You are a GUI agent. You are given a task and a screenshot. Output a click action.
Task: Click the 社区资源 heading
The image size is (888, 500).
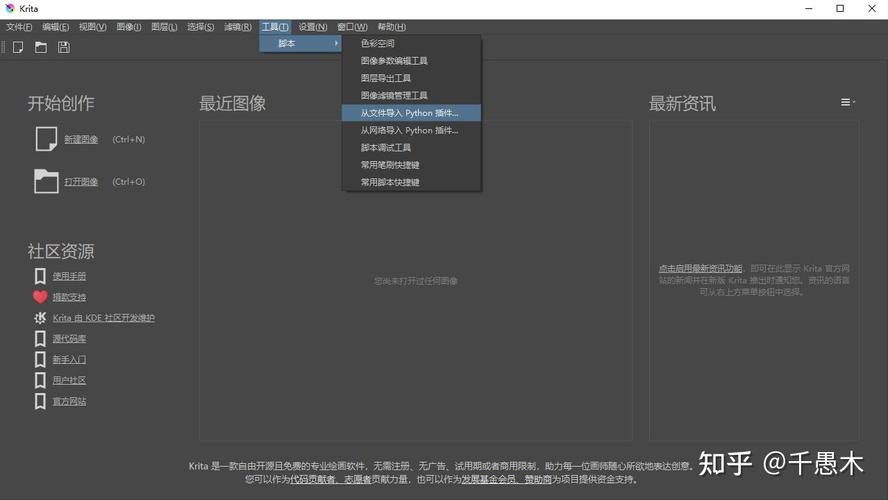tap(61, 251)
